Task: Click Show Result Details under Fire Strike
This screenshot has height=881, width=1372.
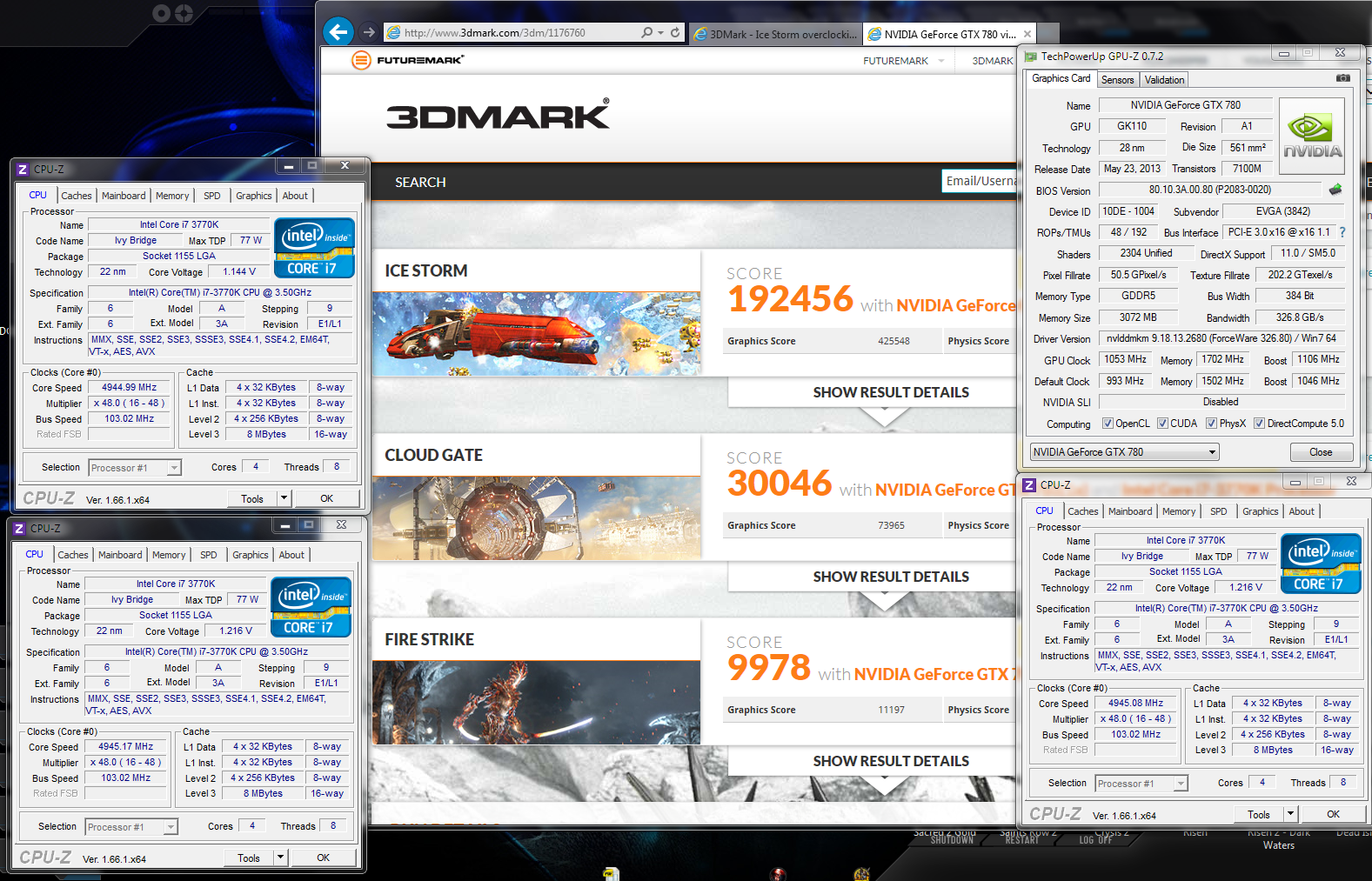Action: (891, 761)
